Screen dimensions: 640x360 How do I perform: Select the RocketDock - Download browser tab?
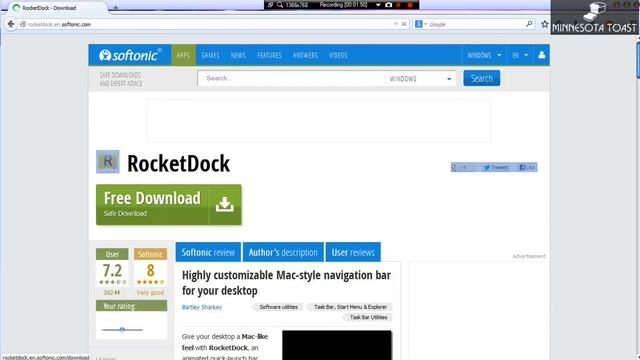[57, 8]
